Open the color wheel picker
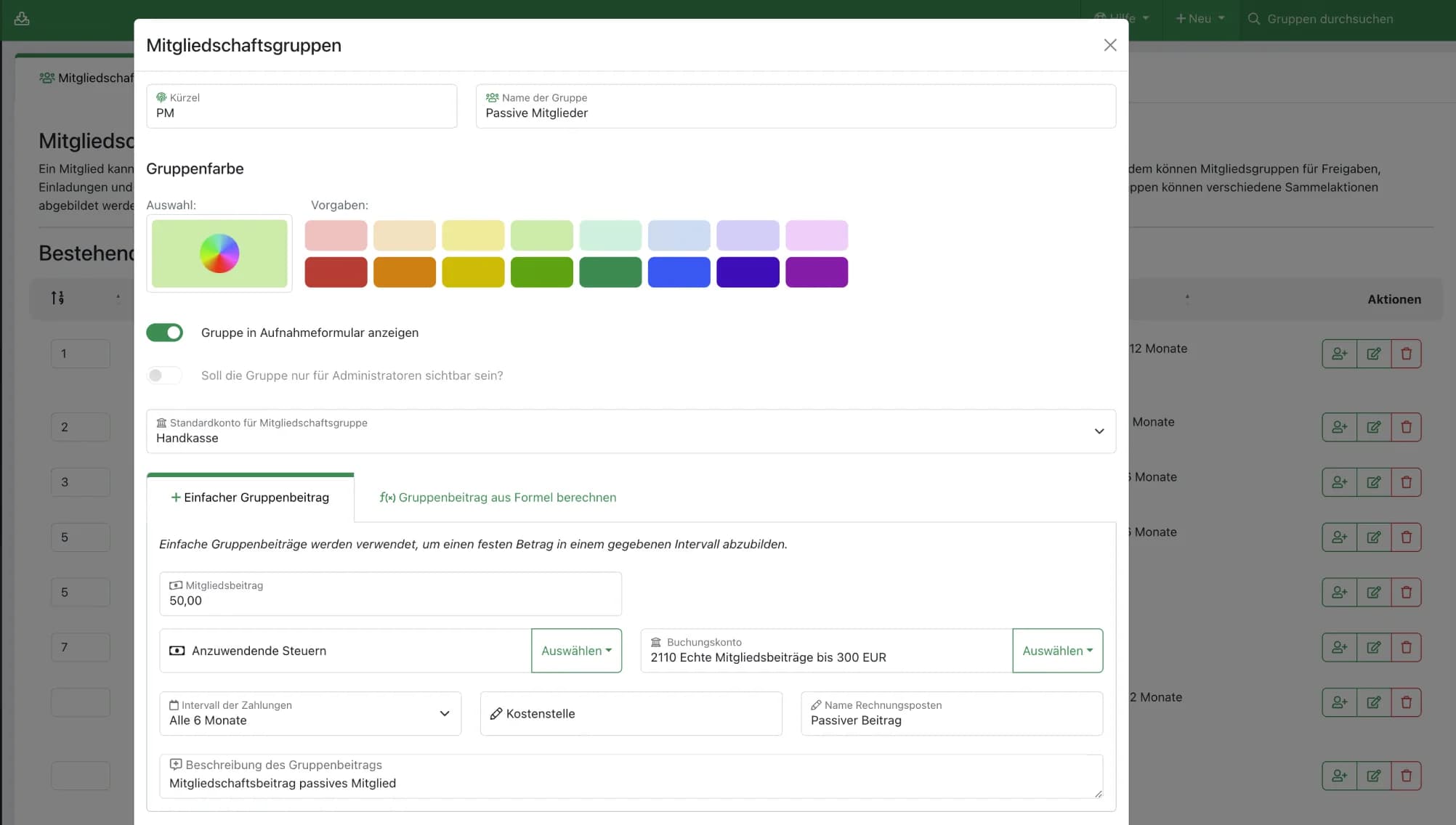The image size is (1456, 825). click(x=219, y=253)
